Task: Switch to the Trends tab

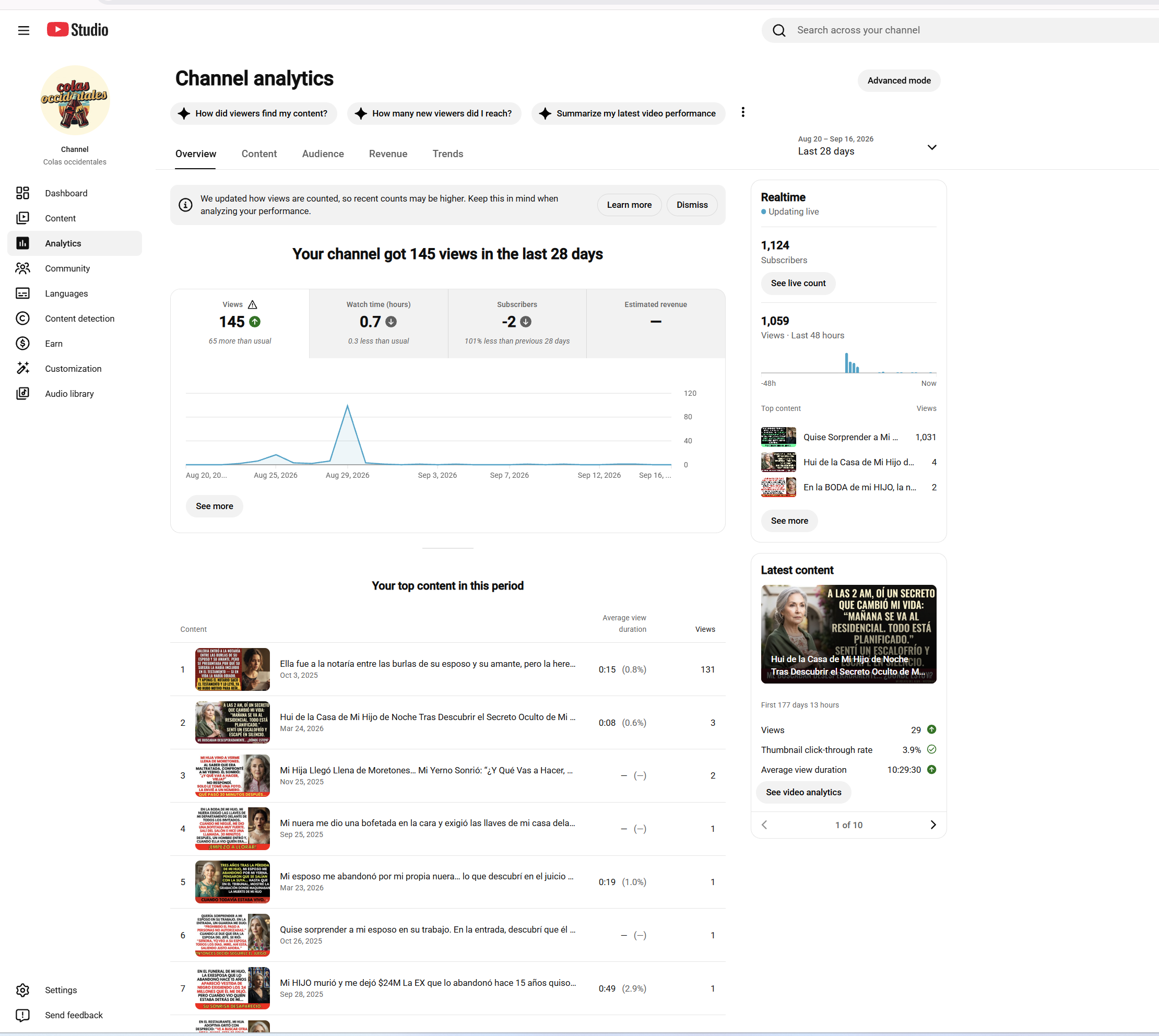Action: tap(448, 154)
